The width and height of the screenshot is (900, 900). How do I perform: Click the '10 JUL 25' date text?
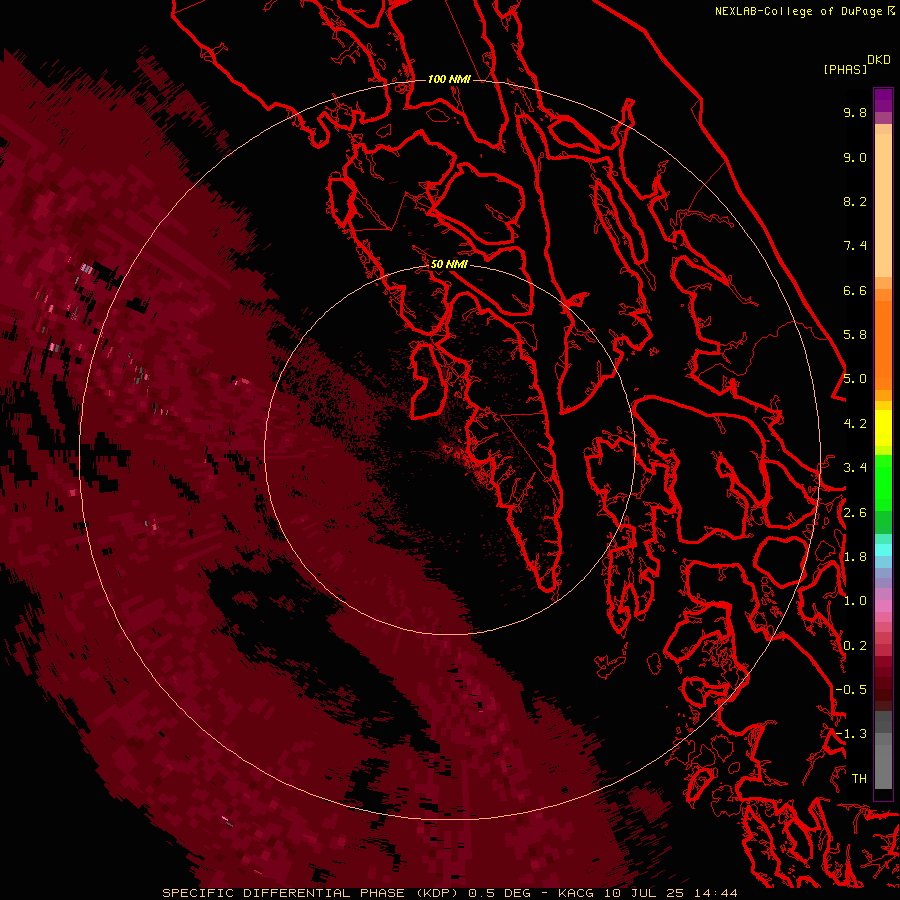(x=645, y=893)
